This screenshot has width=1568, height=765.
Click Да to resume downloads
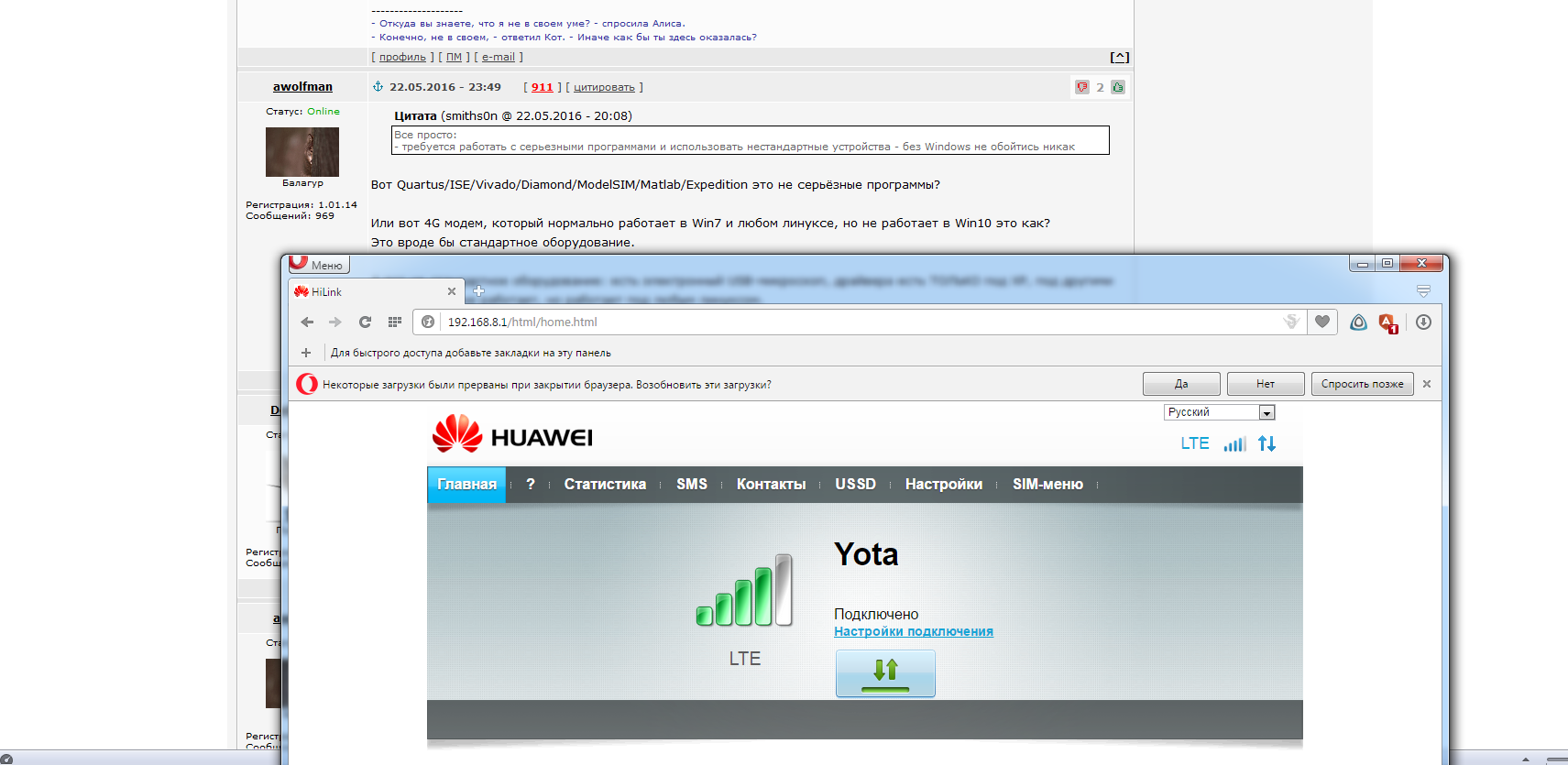(1181, 384)
